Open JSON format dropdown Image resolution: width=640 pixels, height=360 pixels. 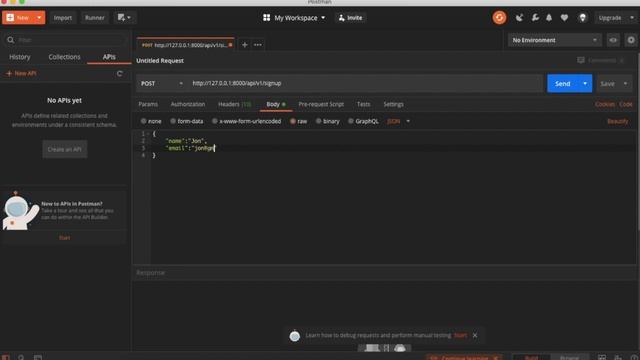[398, 121]
